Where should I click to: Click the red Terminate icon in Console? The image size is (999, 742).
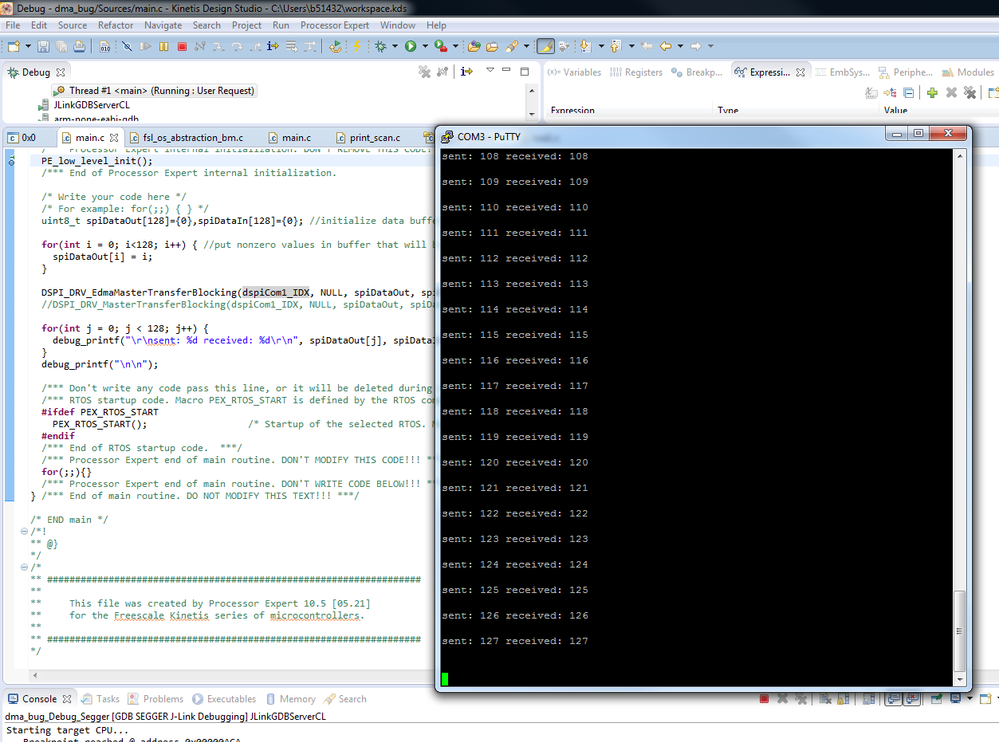coord(764,699)
